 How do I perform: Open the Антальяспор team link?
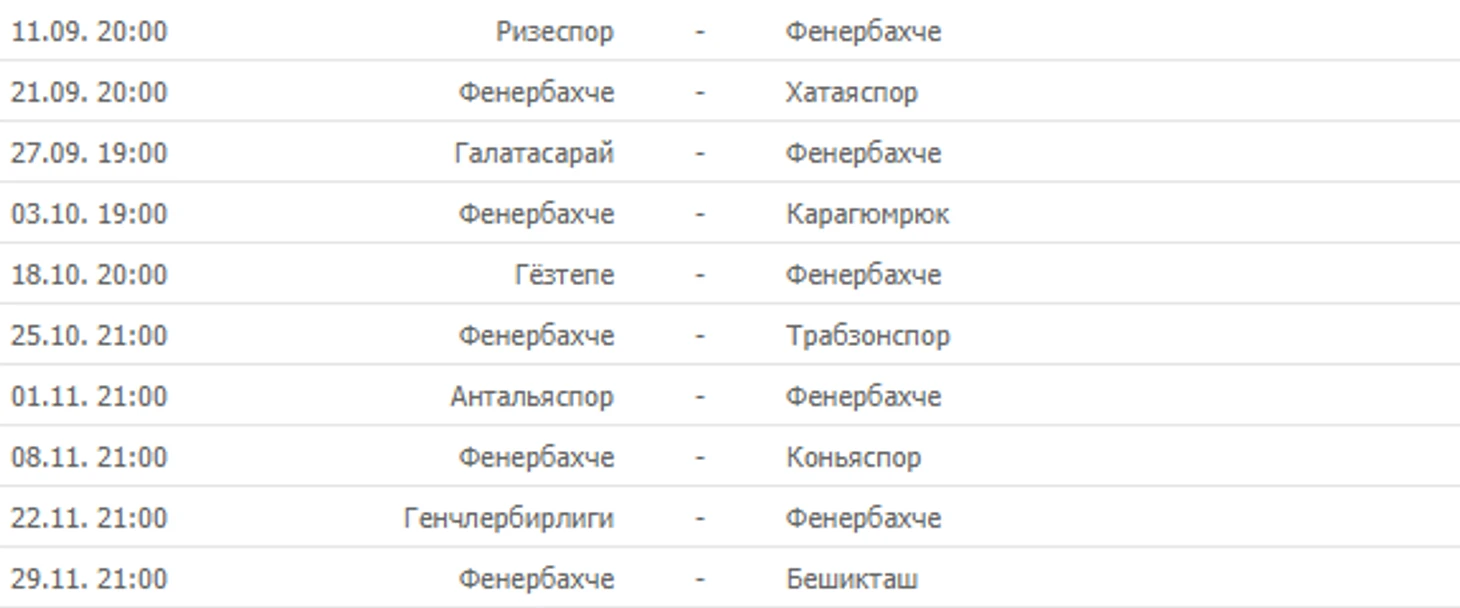(x=532, y=397)
